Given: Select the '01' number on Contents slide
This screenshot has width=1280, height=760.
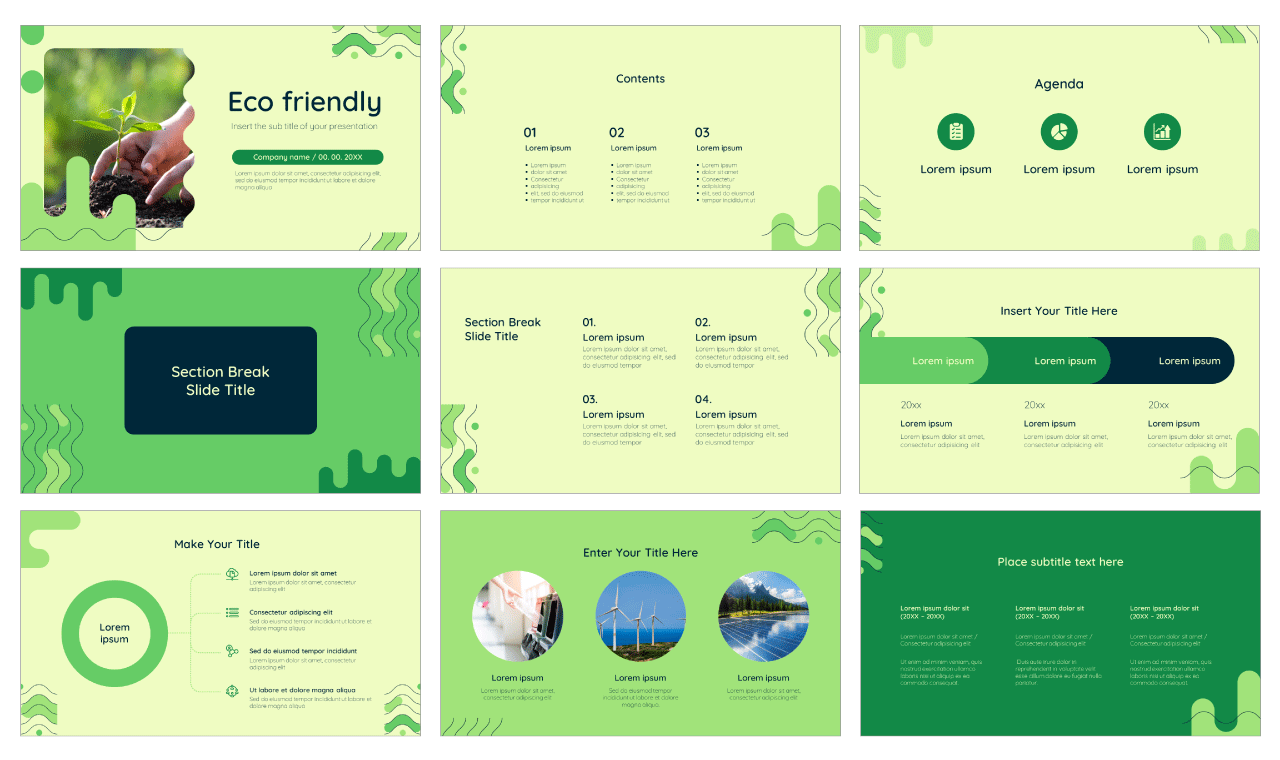Looking at the screenshot, I should coord(530,132).
